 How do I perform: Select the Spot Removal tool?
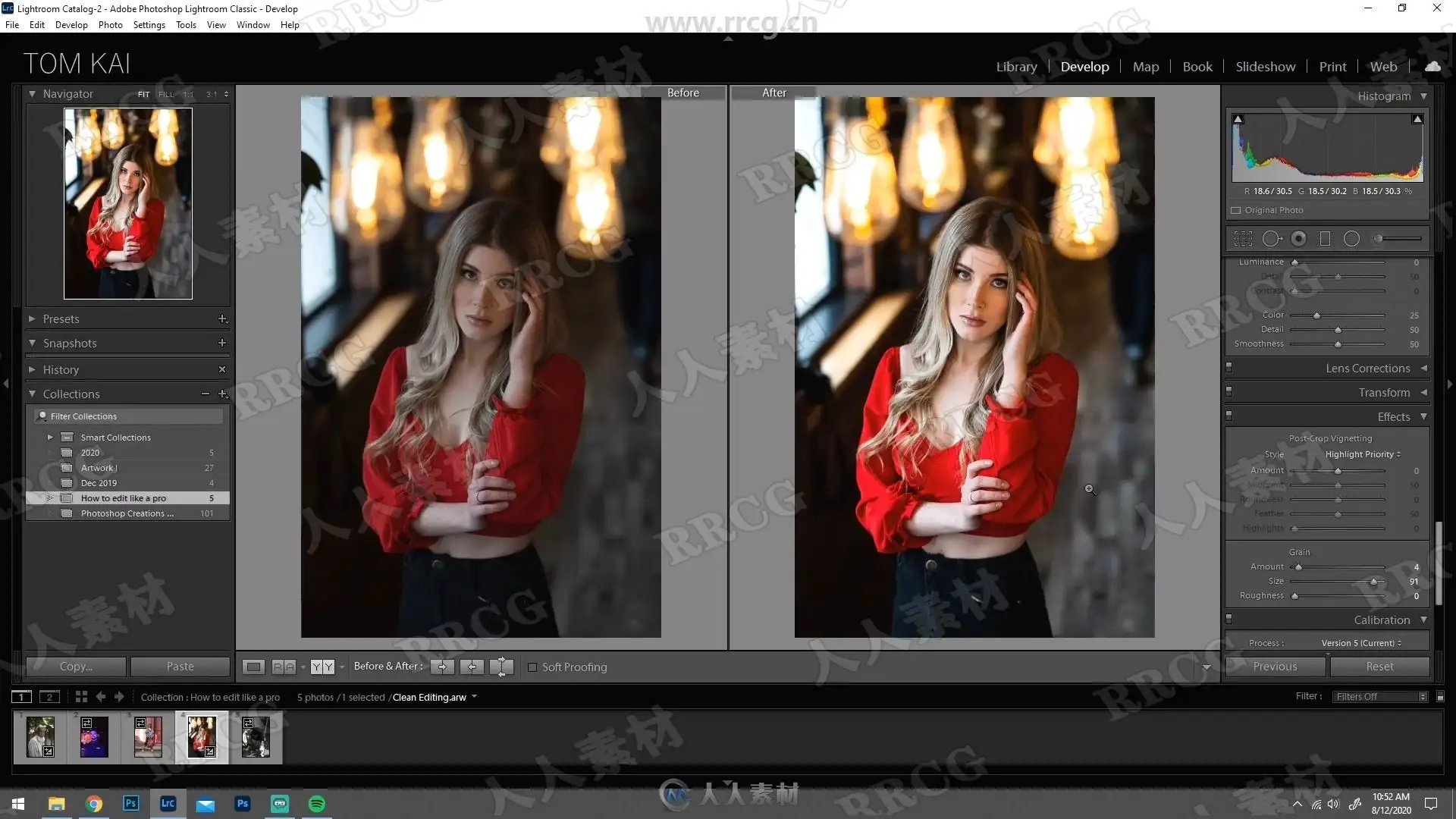click(1272, 239)
